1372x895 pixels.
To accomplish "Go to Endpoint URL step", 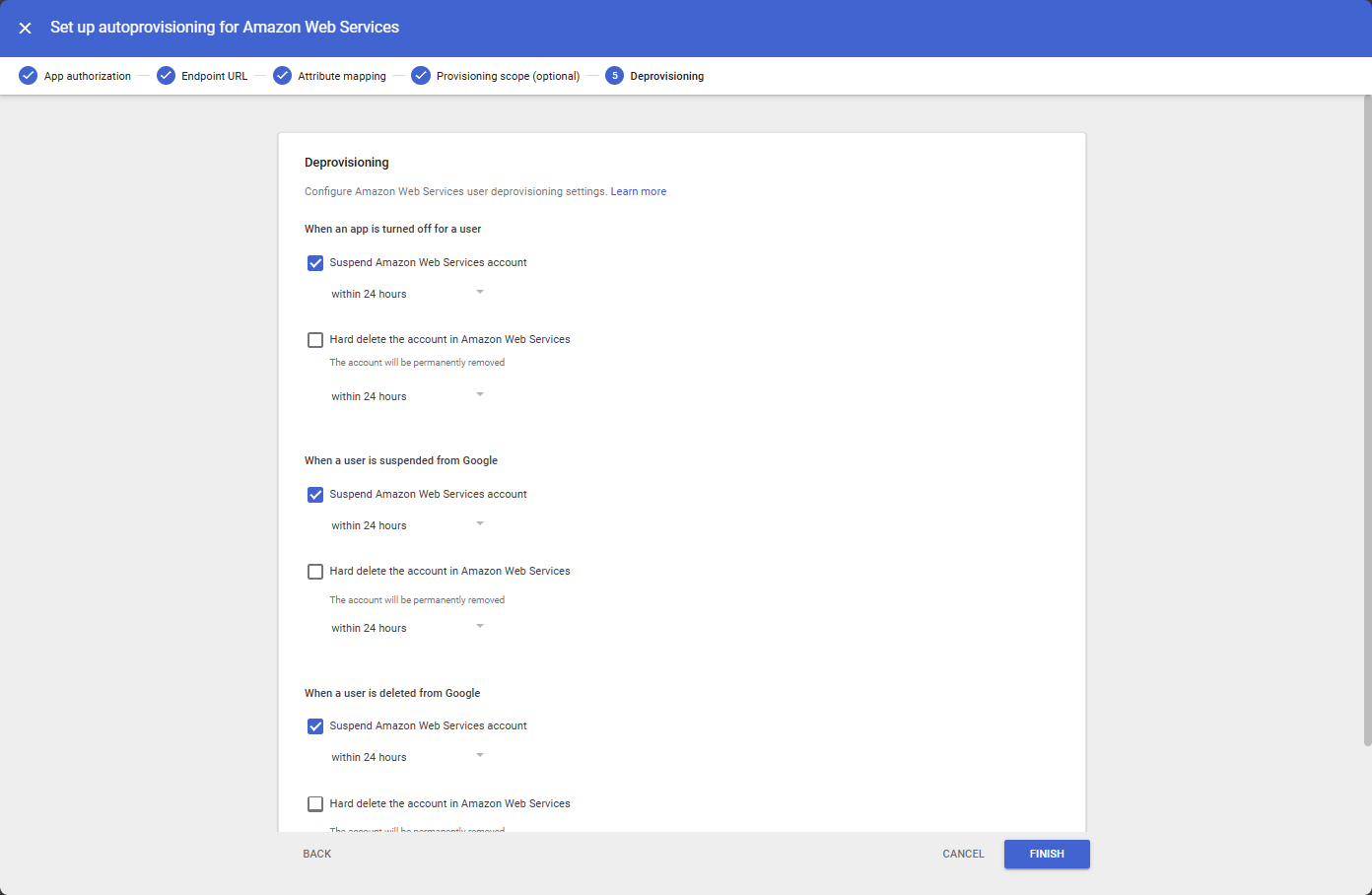I will click(x=214, y=76).
